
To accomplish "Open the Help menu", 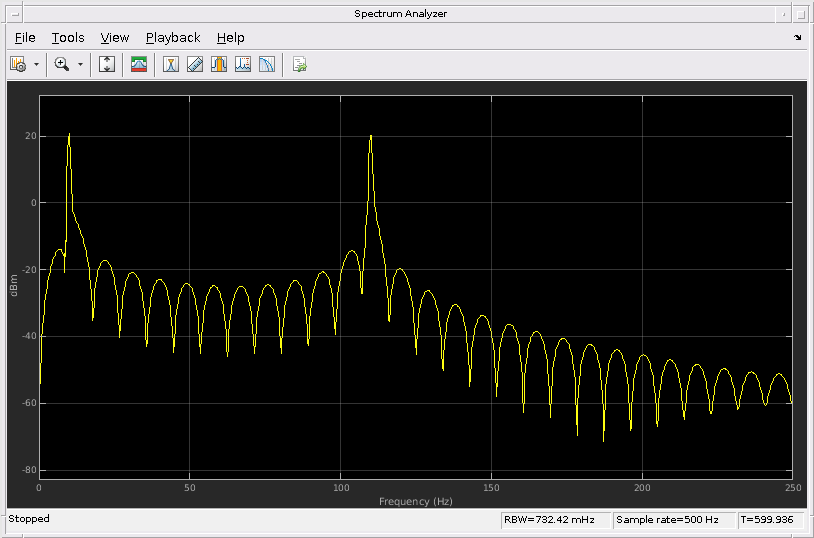I will pos(230,37).
